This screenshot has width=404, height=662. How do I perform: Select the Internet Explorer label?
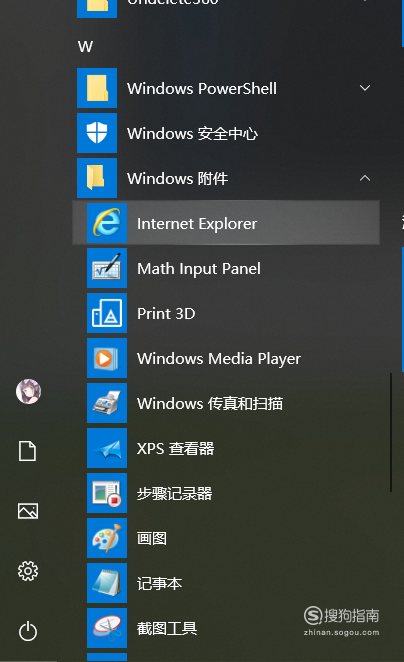(x=197, y=224)
